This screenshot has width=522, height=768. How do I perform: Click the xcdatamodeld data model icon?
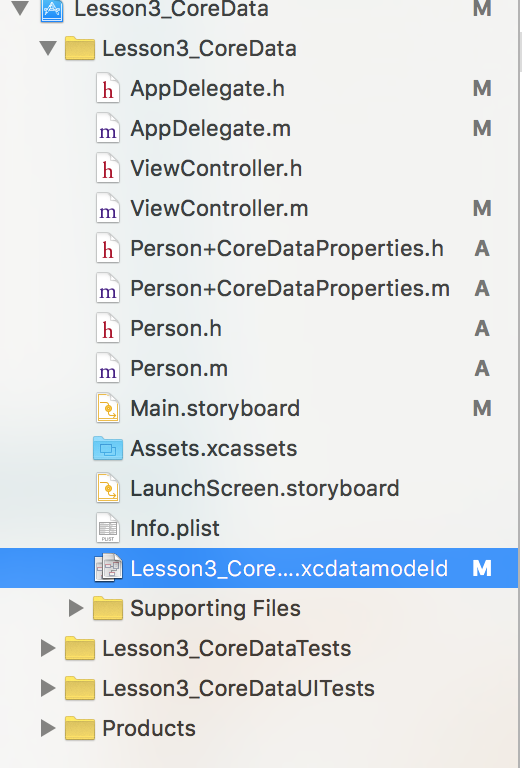(108, 568)
